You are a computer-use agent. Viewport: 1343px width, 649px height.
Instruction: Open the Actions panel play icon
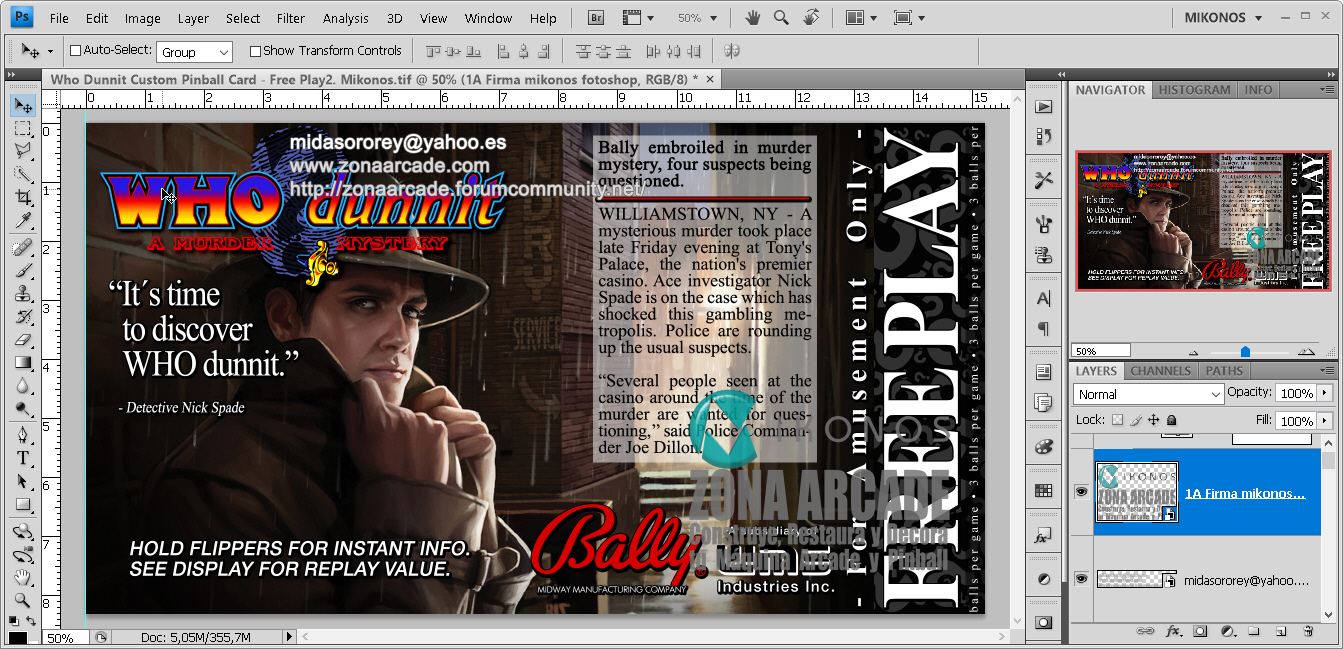[1044, 107]
